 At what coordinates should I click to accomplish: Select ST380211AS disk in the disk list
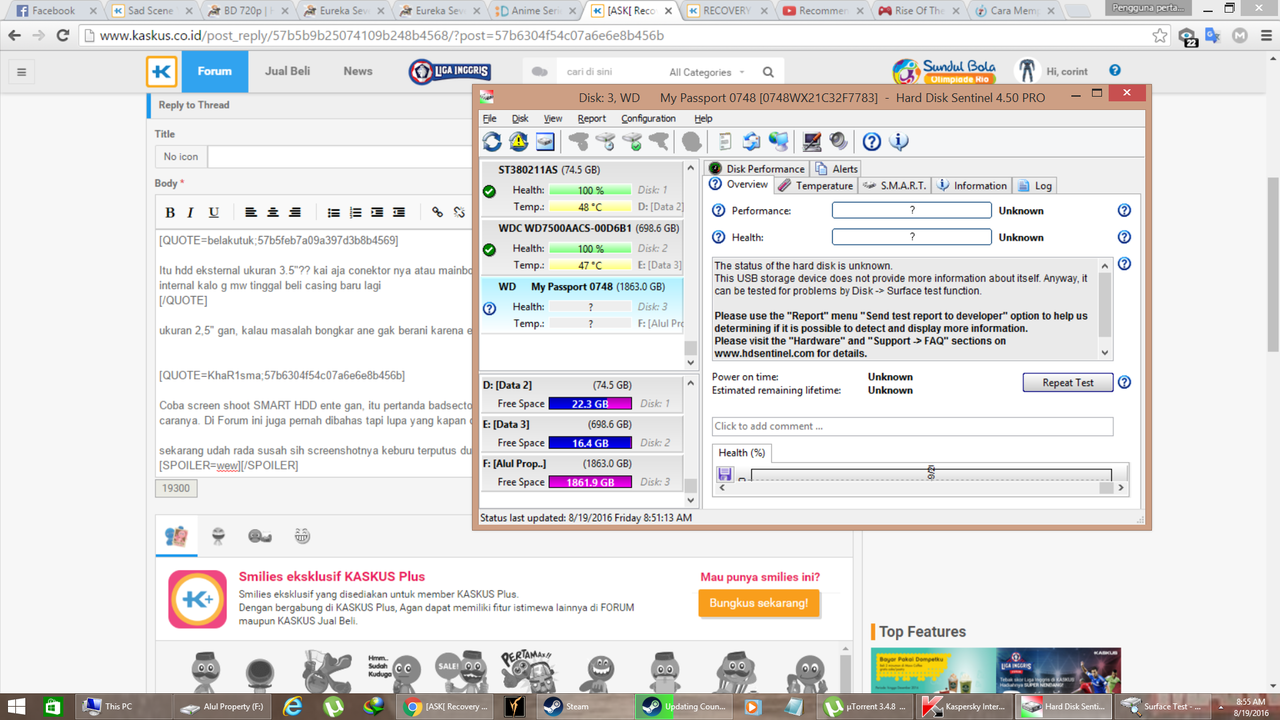point(582,188)
